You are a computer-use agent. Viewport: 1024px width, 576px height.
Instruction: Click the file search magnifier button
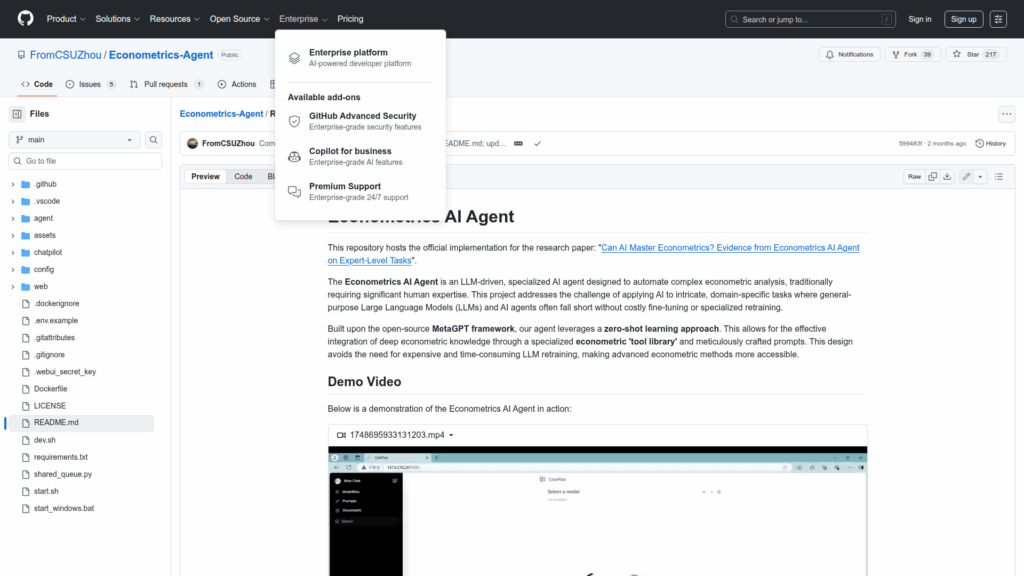(x=154, y=140)
